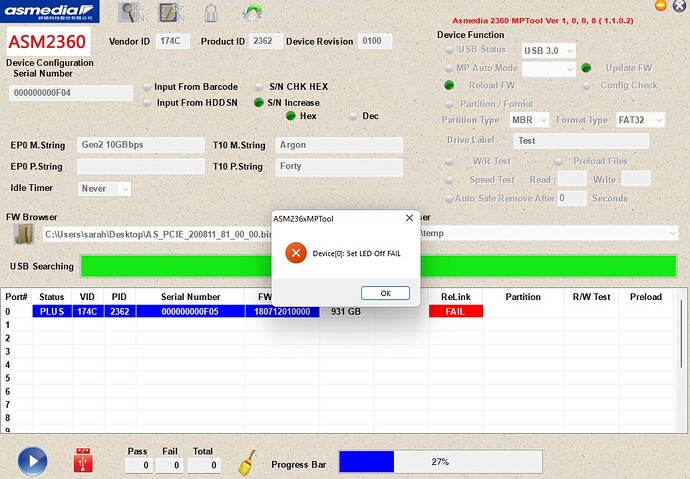Image resolution: width=690 pixels, height=479 pixels.
Task: Select Input From HDD SN option
Action: click(x=147, y=103)
